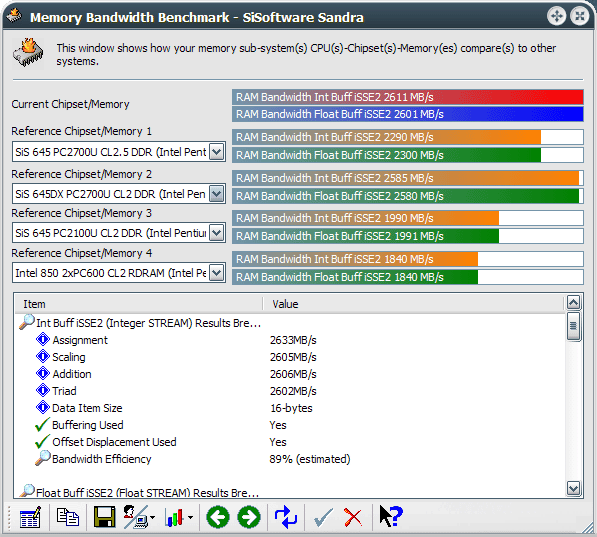The height and width of the screenshot is (537, 597).
Task: Click the magnifier icon beside Float Buff iSSE2 results
Action: (x=27, y=491)
